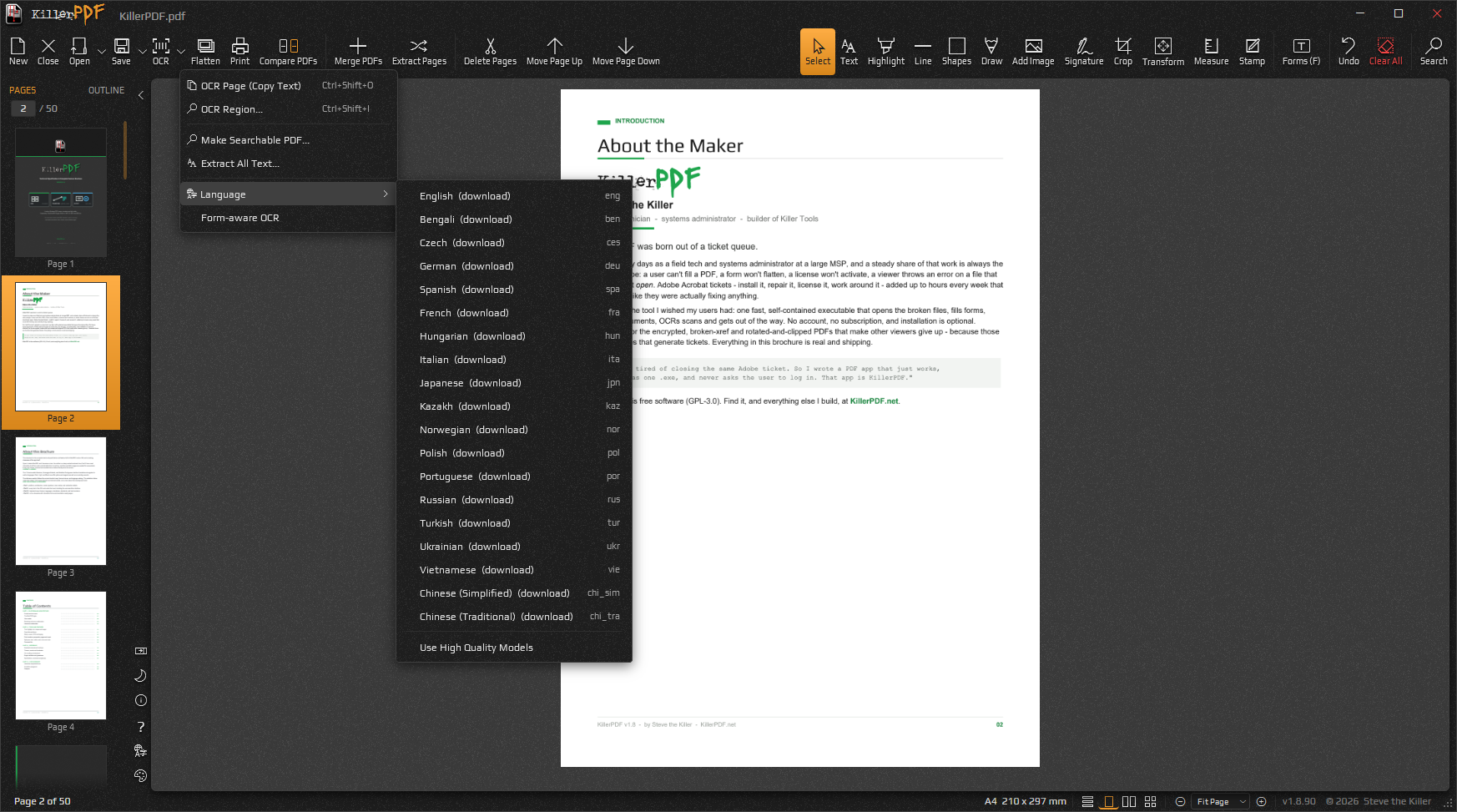Toggle dark mode with the moon icon
The height and width of the screenshot is (812, 1457).
click(x=140, y=675)
